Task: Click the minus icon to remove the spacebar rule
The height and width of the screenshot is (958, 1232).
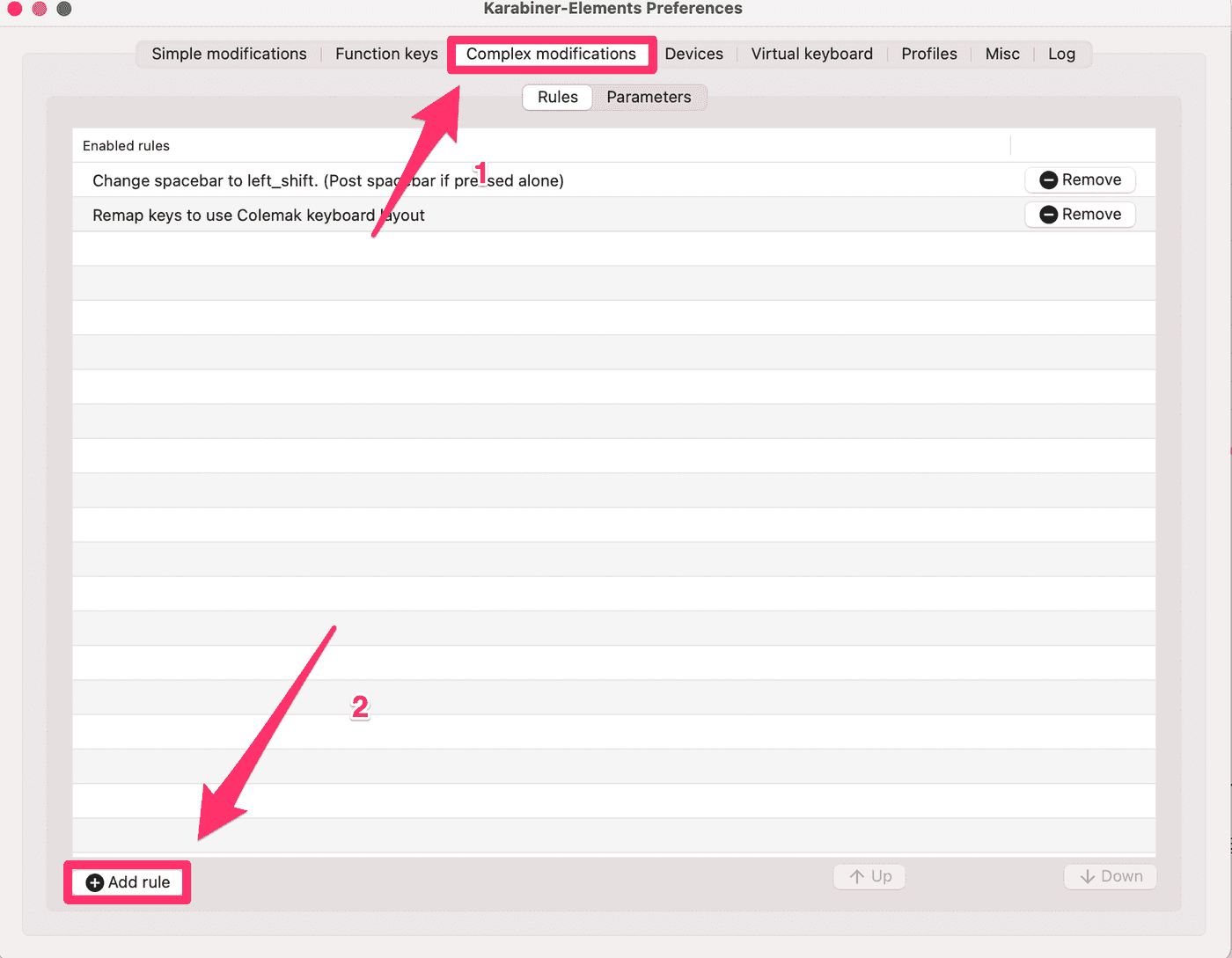Action: [1048, 180]
